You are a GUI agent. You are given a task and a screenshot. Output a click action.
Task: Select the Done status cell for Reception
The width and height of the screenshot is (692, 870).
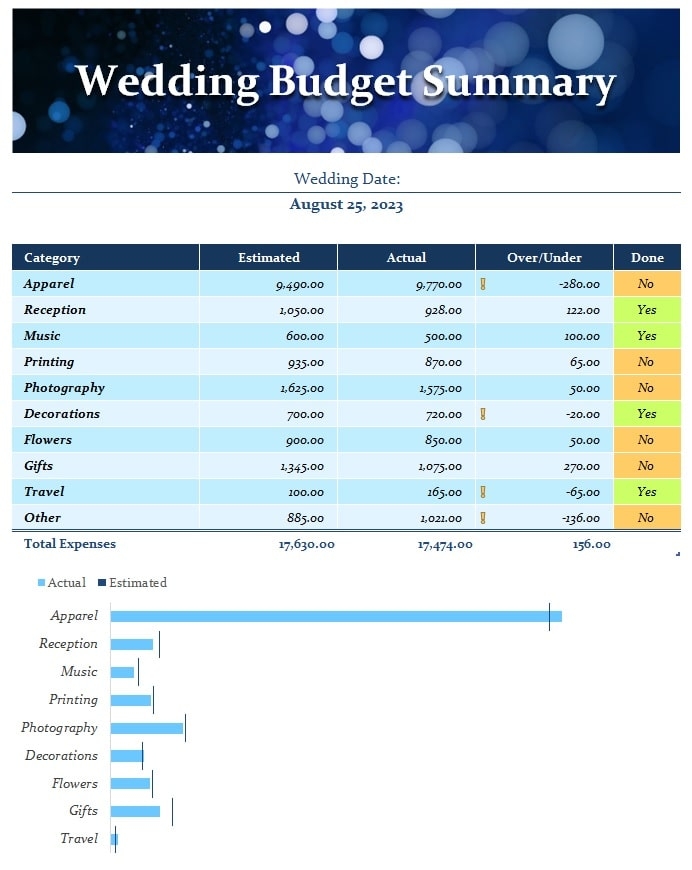click(646, 310)
